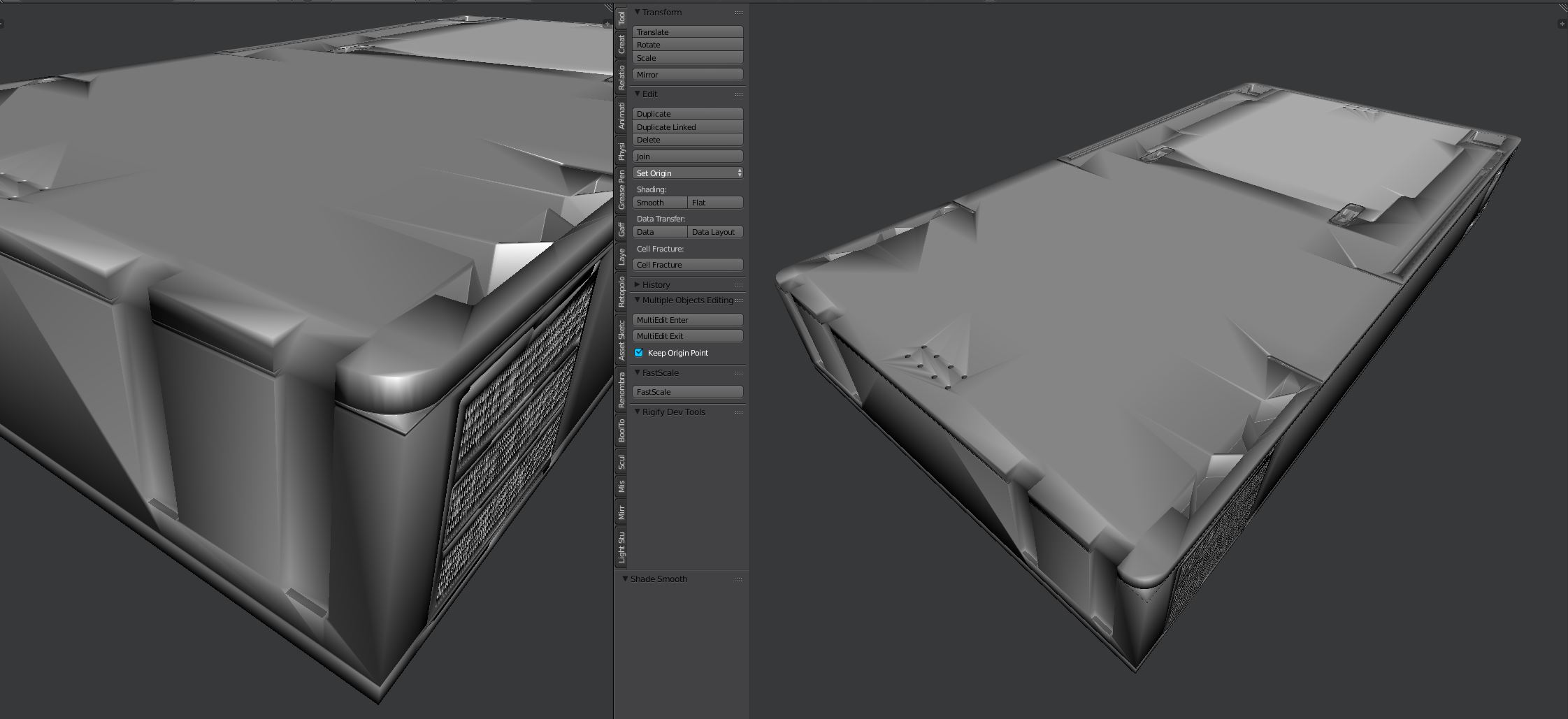The image size is (1568, 719).
Task: Click the MultiEdit Enter button
Action: (687, 320)
